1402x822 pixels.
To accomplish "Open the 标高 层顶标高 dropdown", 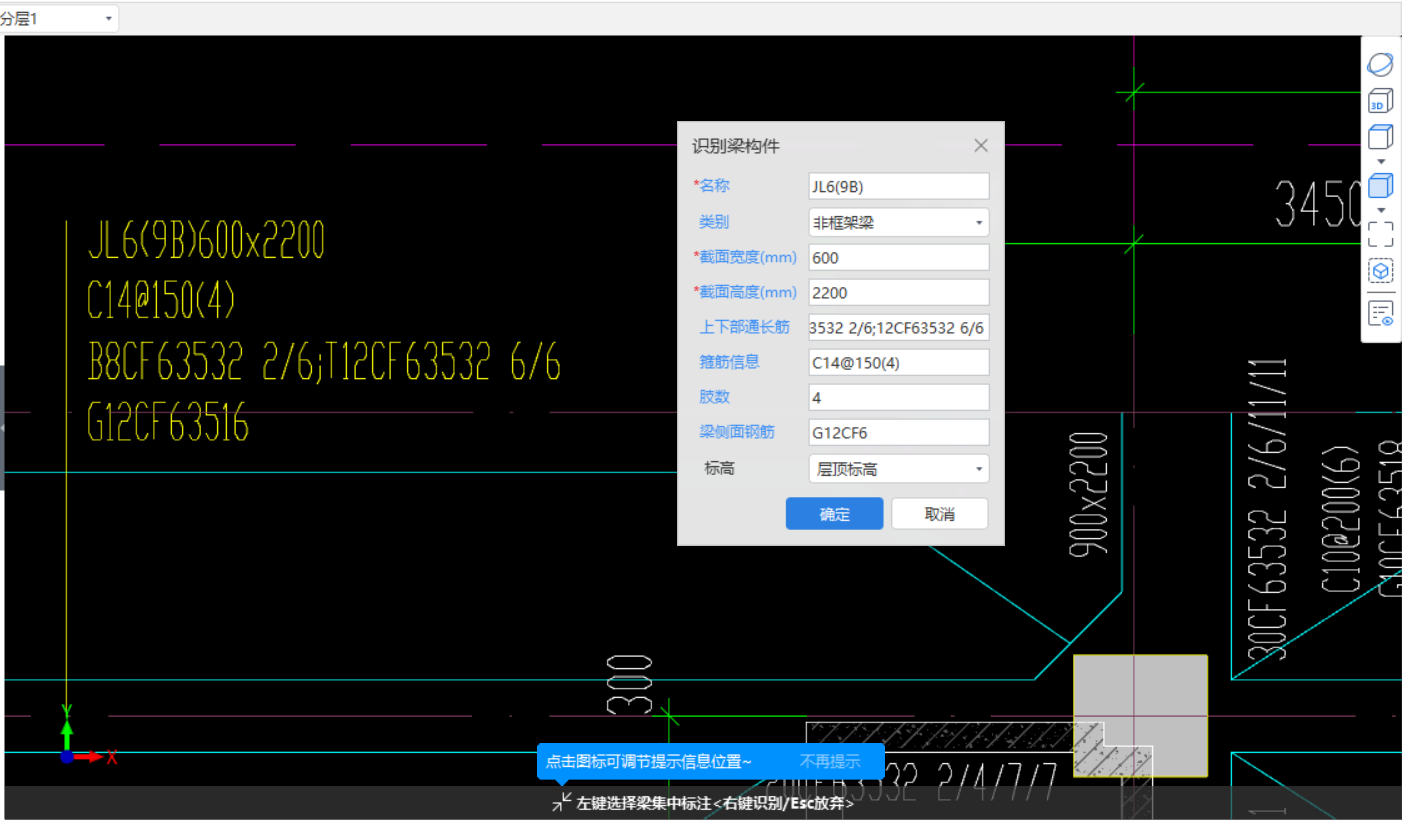I will point(899,468).
